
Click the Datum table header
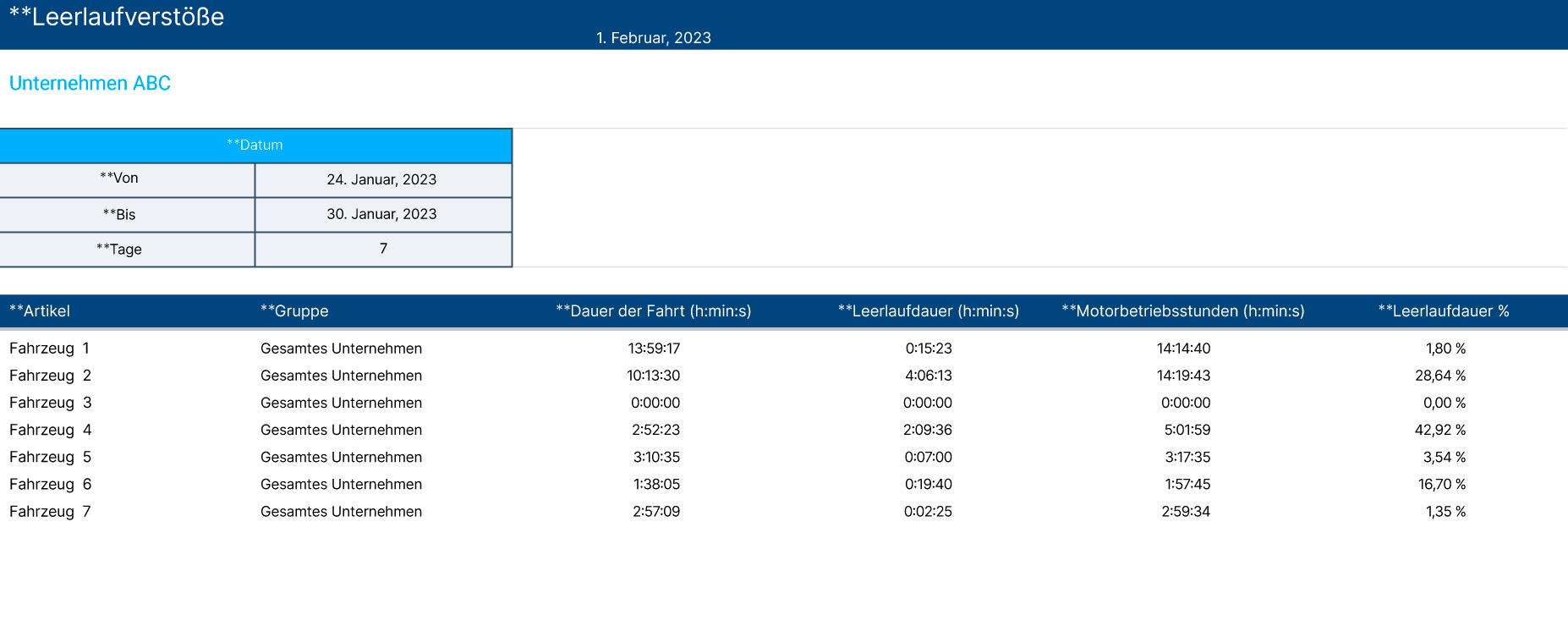point(255,146)
